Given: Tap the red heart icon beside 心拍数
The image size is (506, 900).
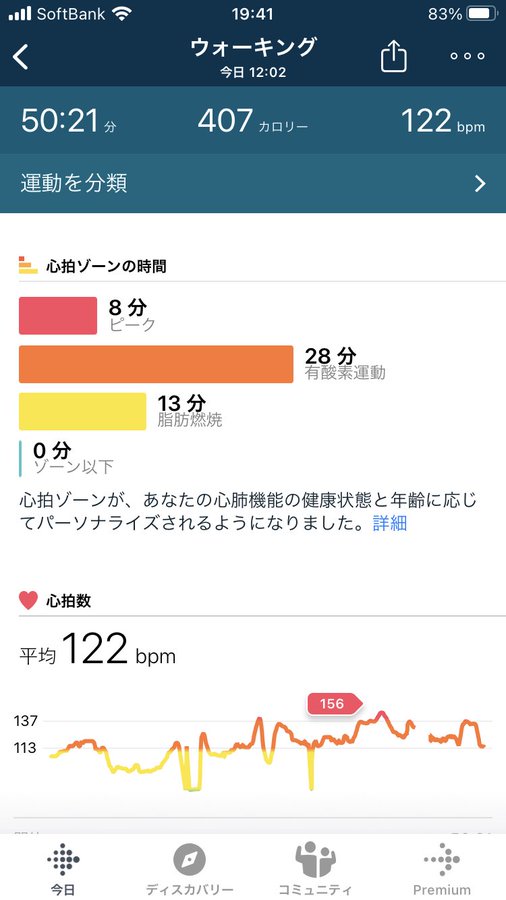Looking at the screenshot, I should click(28, 600).
